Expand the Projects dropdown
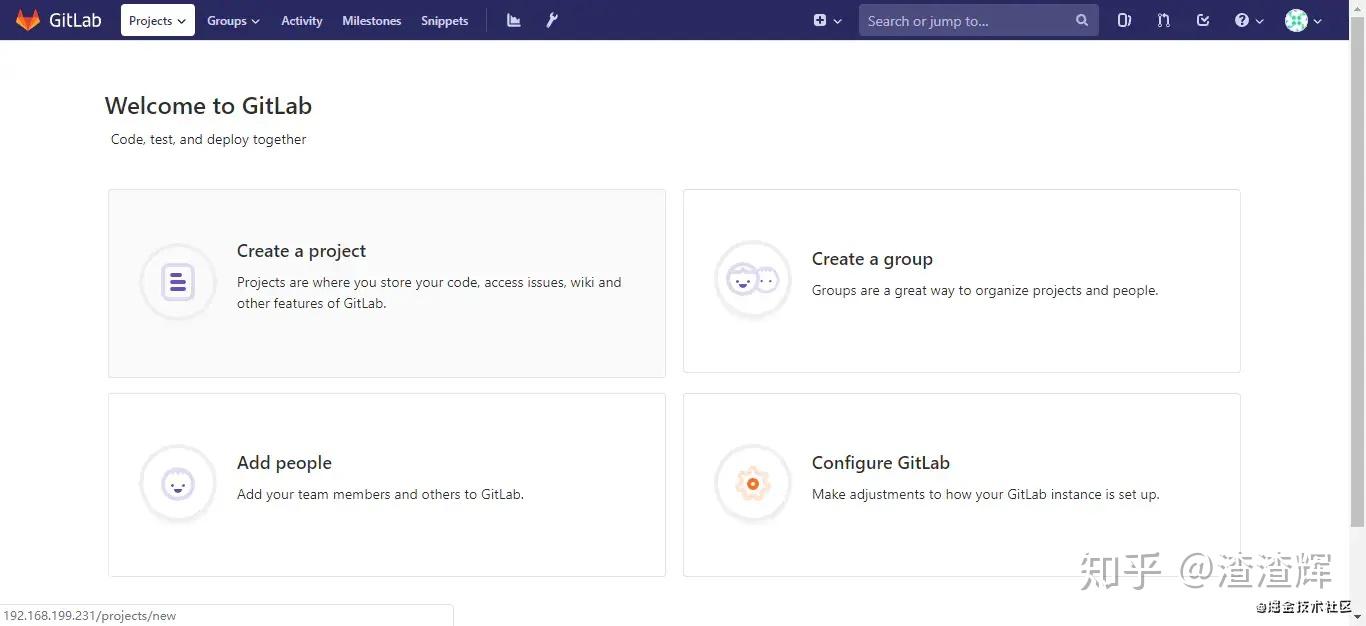 (157, 20)
